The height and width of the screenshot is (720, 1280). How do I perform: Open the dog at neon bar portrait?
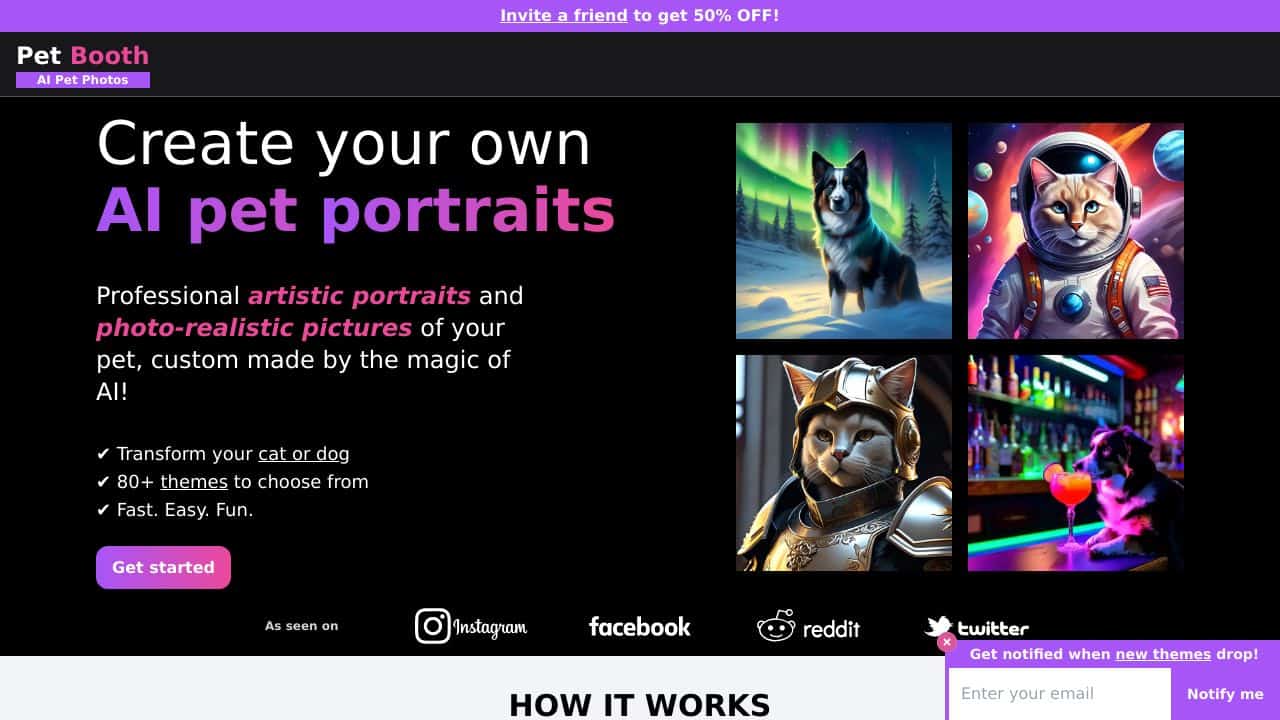(1076, 463)
